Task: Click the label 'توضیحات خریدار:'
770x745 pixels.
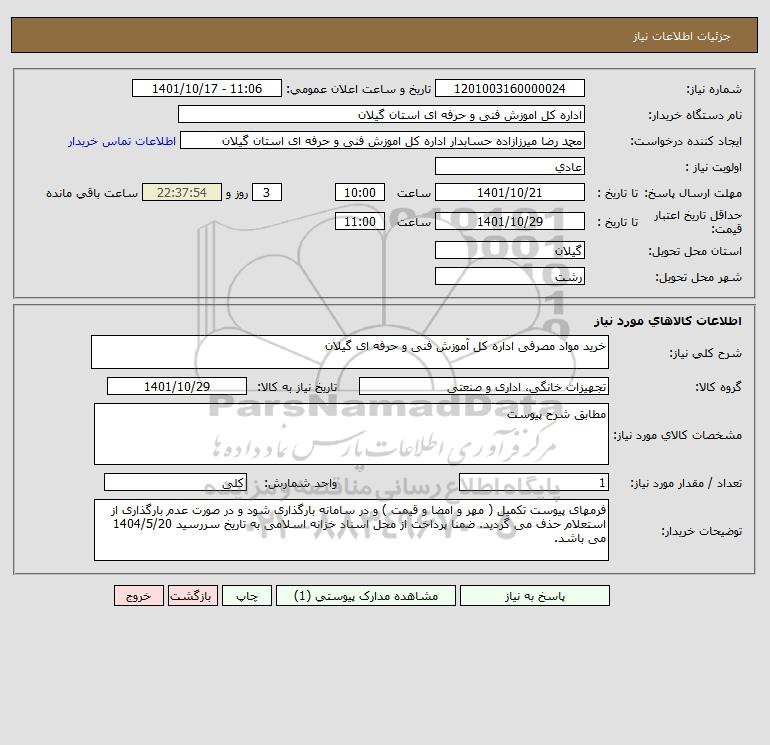Action: (x=701, y=531)
